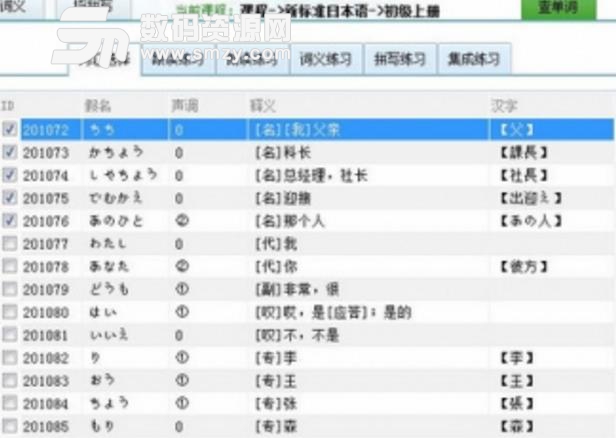Select the meaning [专]王

coord(276,381)
